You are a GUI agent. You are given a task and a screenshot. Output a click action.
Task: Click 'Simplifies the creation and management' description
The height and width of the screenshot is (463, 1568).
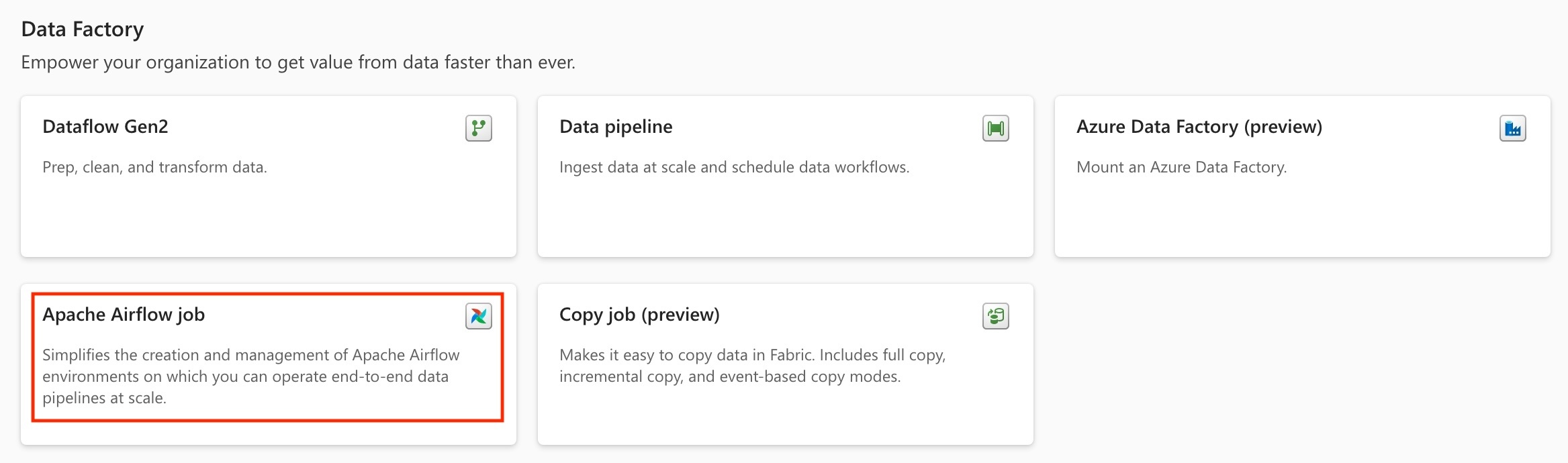click(251, 376)
